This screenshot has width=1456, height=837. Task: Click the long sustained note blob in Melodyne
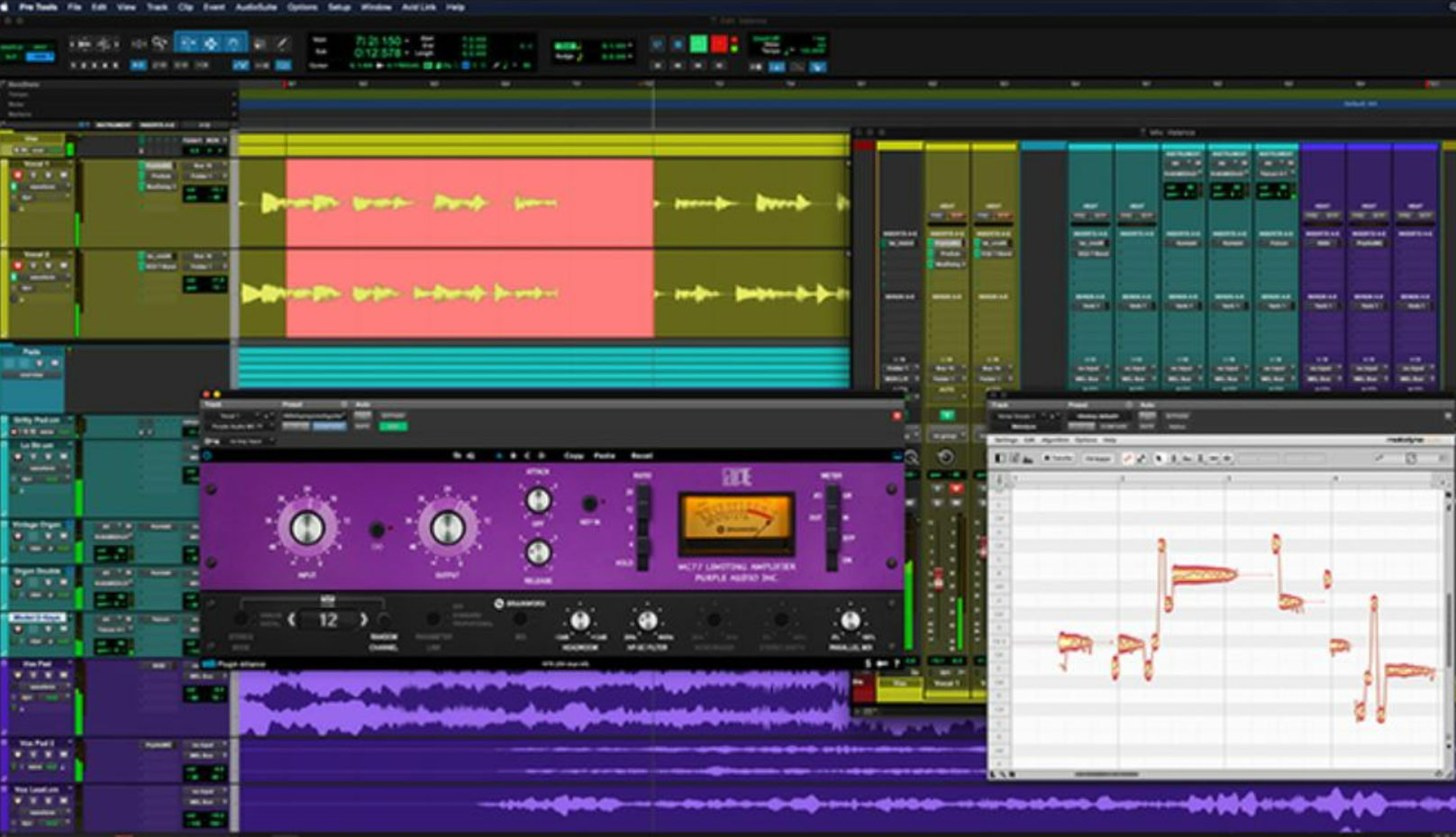coord(1203,573)
